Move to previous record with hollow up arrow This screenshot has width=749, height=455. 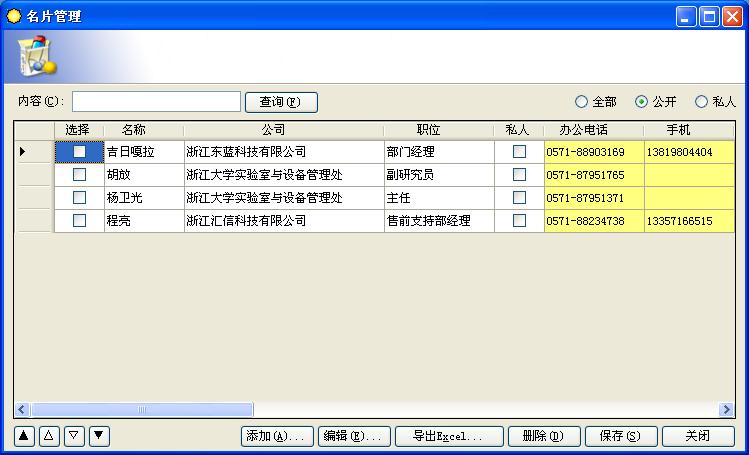(49, 436)
